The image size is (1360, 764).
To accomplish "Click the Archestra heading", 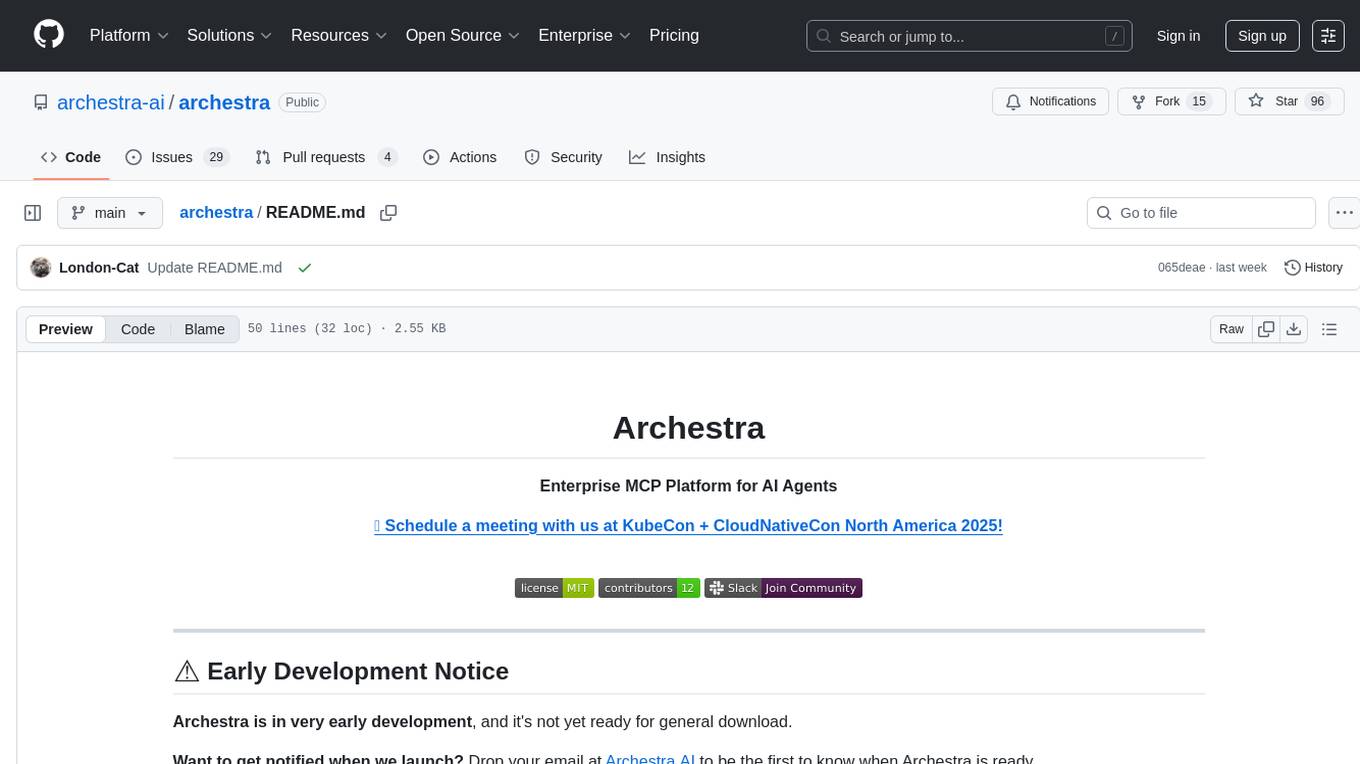I will click(688, 428).
